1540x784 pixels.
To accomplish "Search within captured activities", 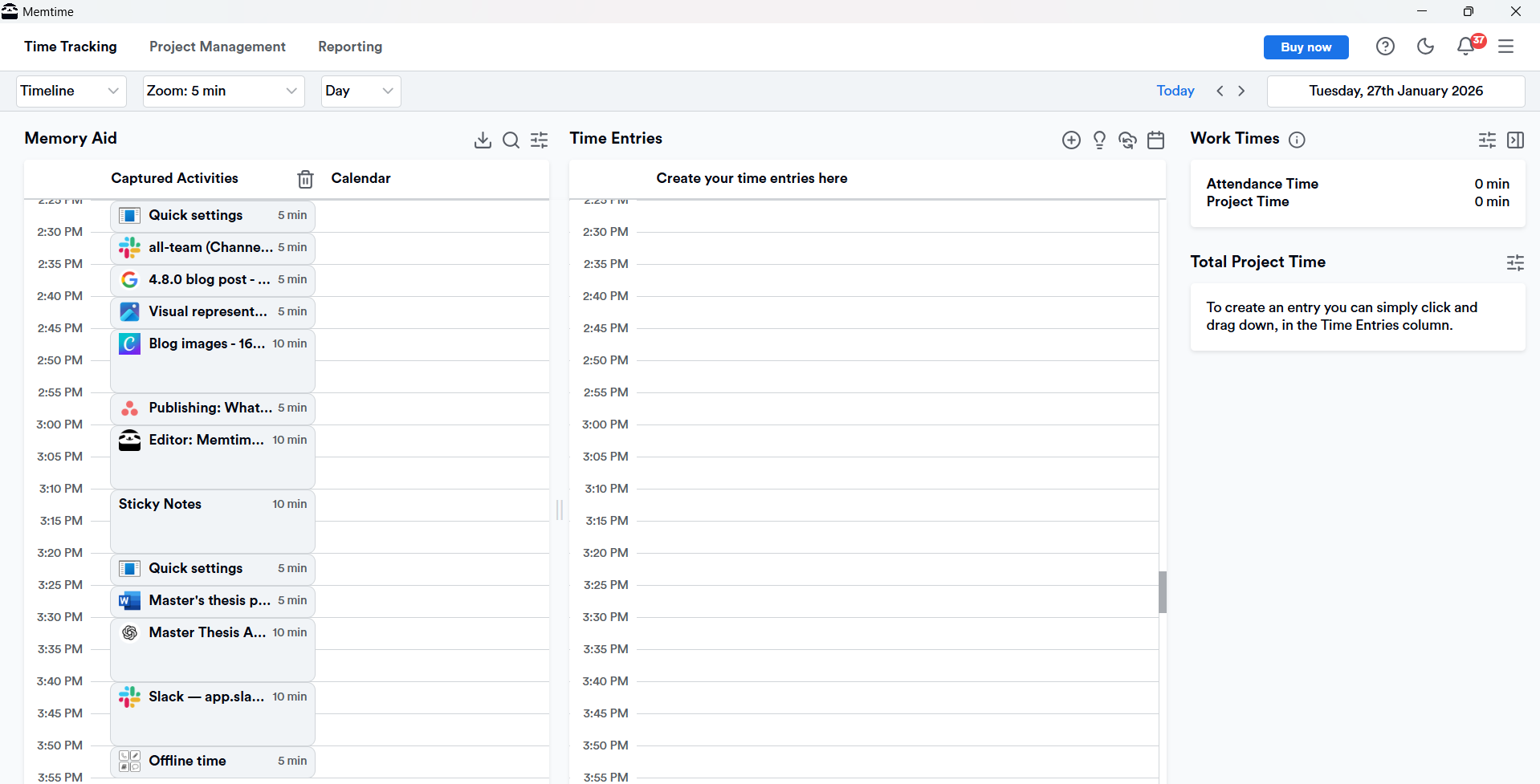I will [x=511, y=140].
